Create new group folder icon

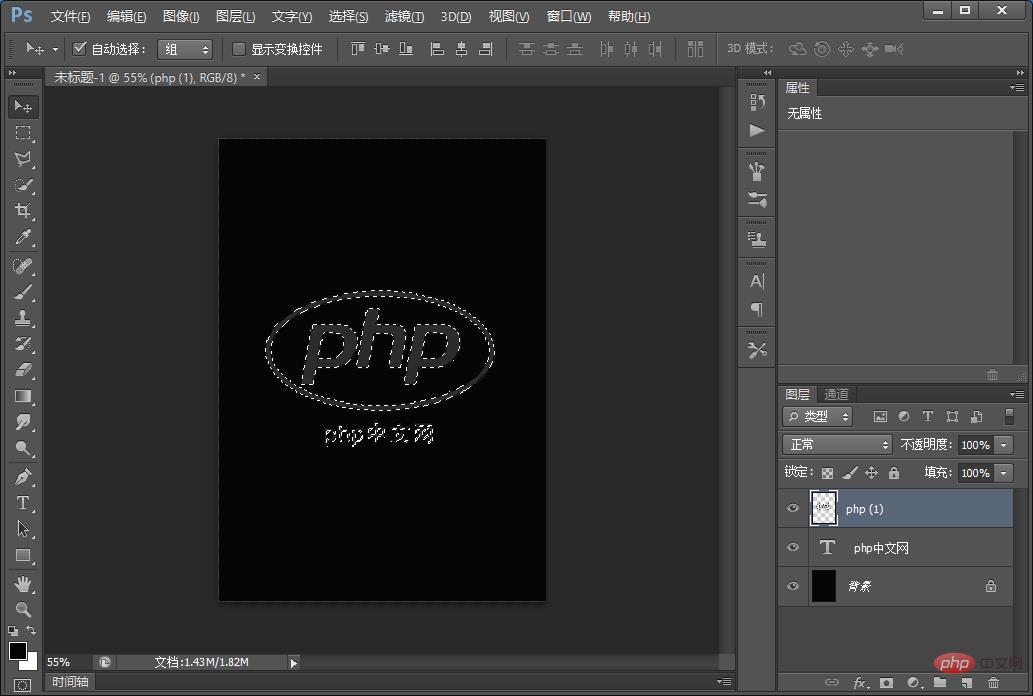pos(940,683)
